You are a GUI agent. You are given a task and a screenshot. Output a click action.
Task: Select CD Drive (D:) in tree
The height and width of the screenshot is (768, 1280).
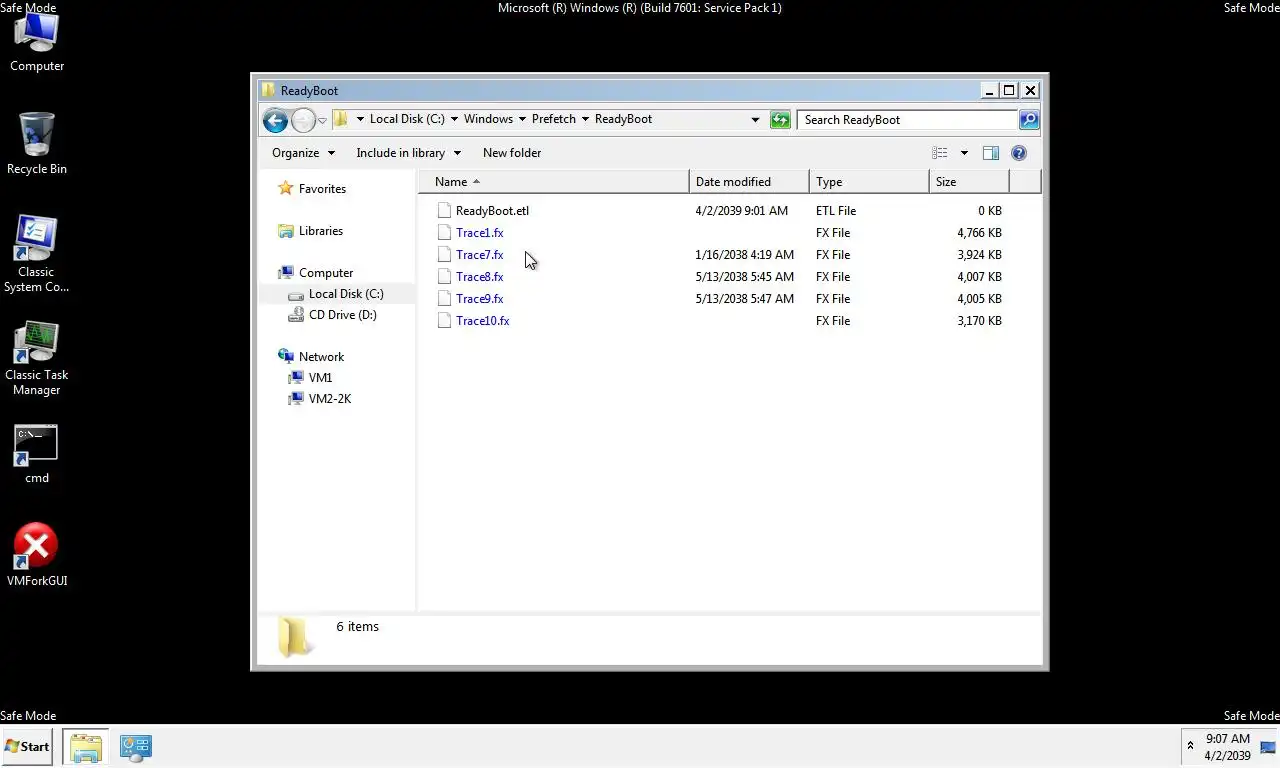(343, 315)
